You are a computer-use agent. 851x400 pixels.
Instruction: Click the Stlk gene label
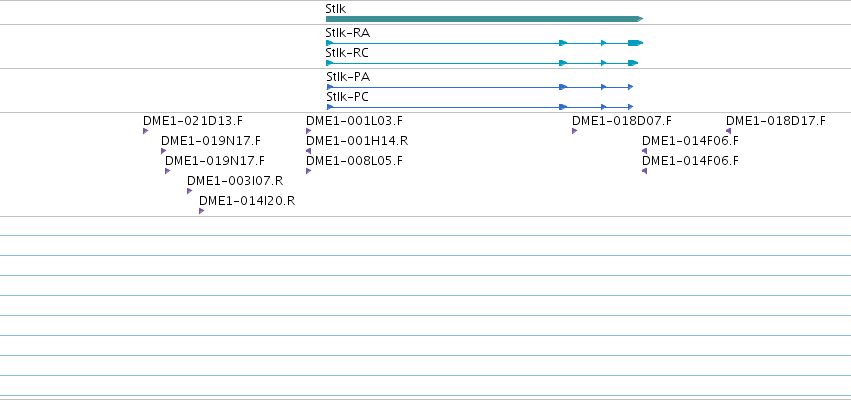(335, 9)
